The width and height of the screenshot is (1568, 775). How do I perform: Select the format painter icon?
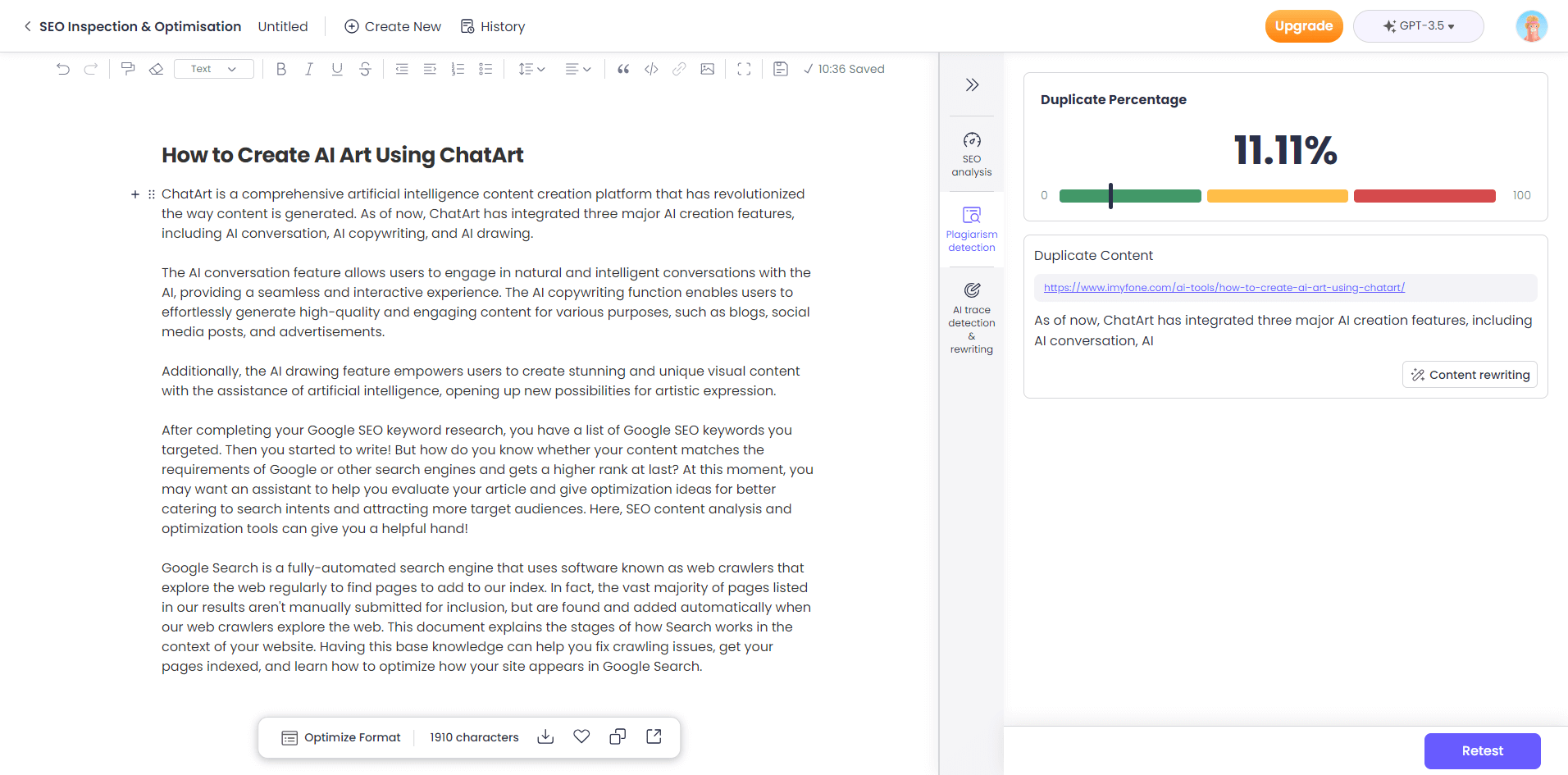click(x=128, y=69)
